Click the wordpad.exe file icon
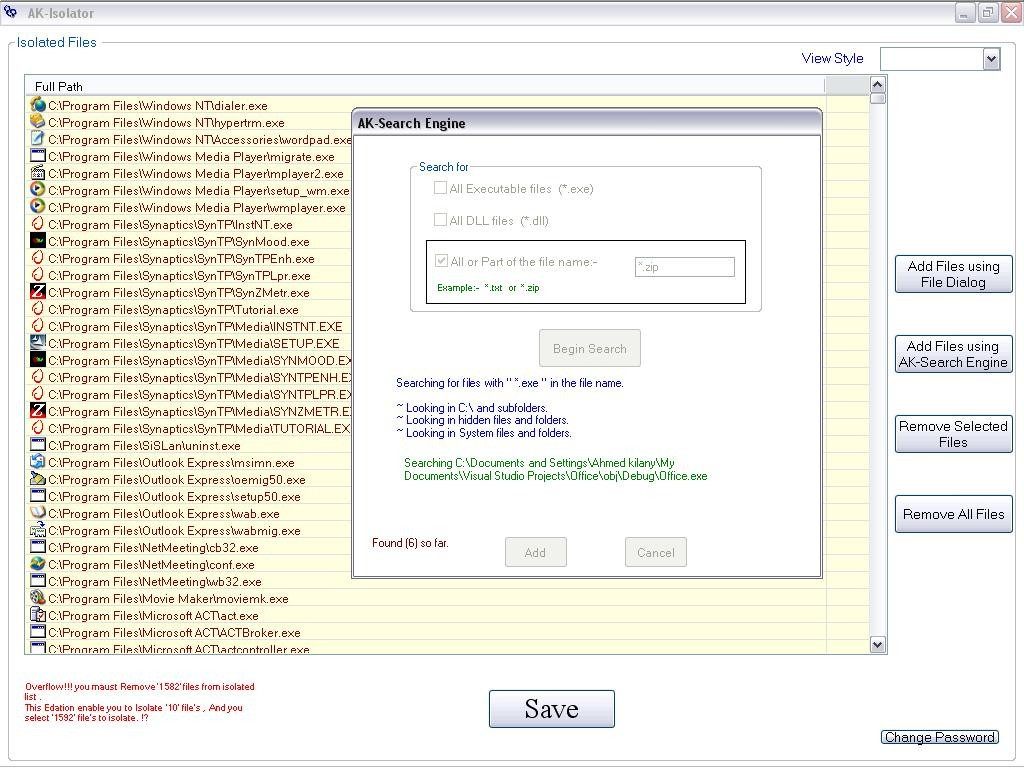1024x768 pixels. pyautogui.click(x=38, y=139)
